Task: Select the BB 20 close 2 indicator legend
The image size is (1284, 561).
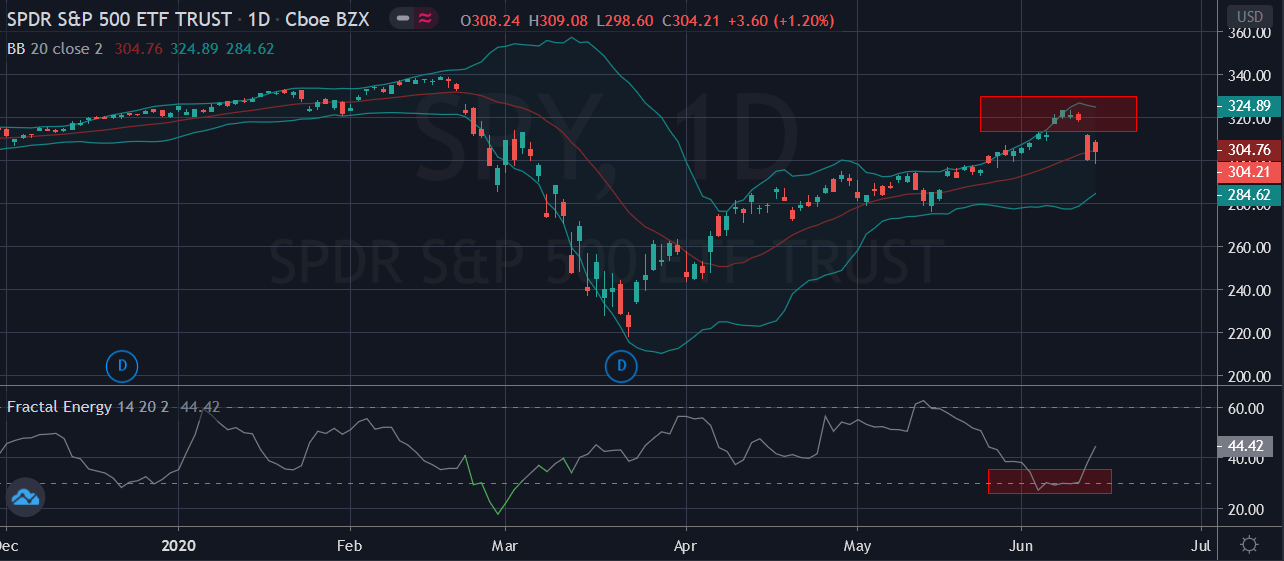Action: click(x=55, y=48)
